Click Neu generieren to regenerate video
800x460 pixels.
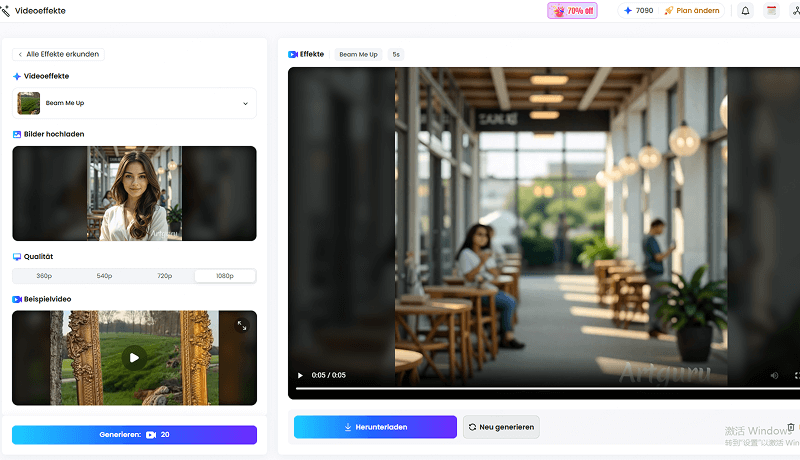click(501, 427)
